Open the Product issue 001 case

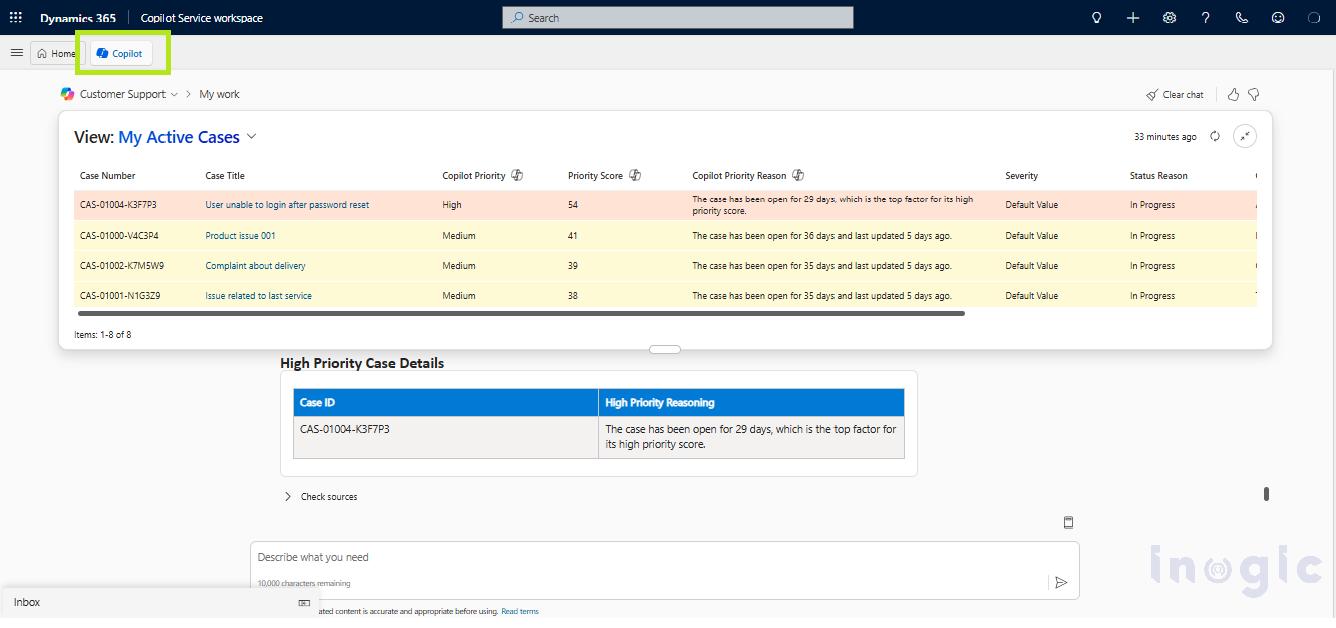pos(240,236)
